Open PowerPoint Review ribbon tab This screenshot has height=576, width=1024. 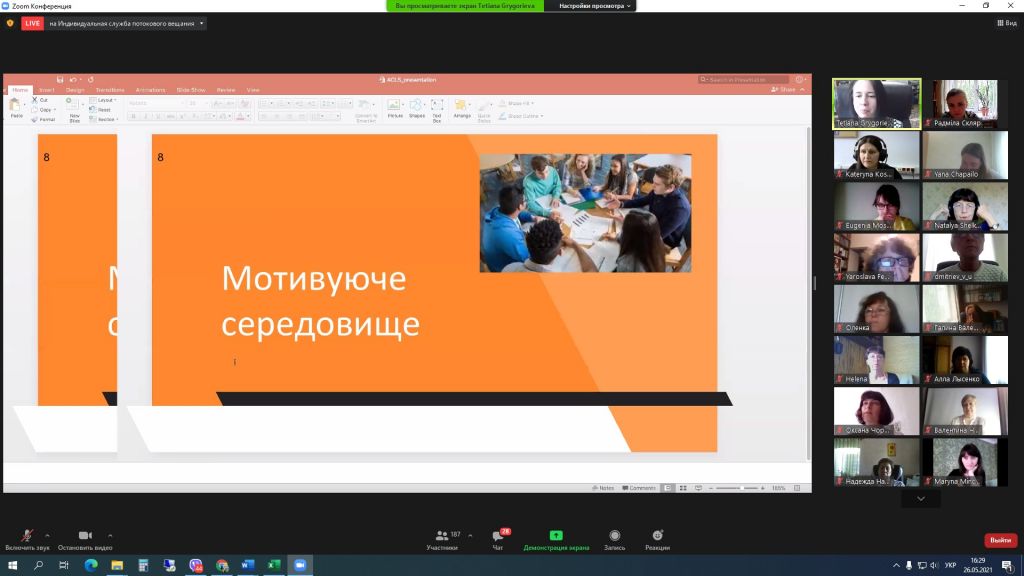[226, 90]
